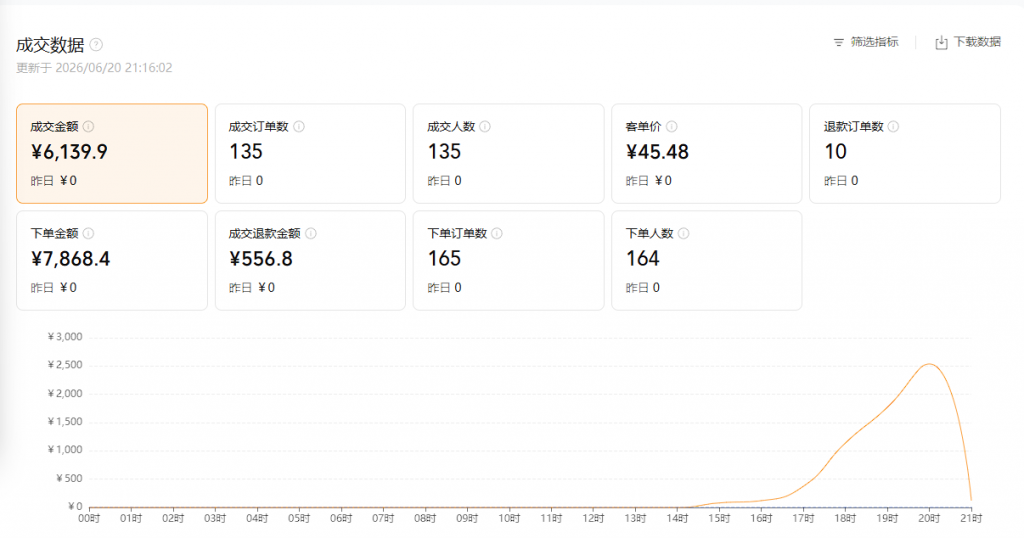Click the 18时 label on chart axis
1024x538 pixels.
click(x=845, y=518)
